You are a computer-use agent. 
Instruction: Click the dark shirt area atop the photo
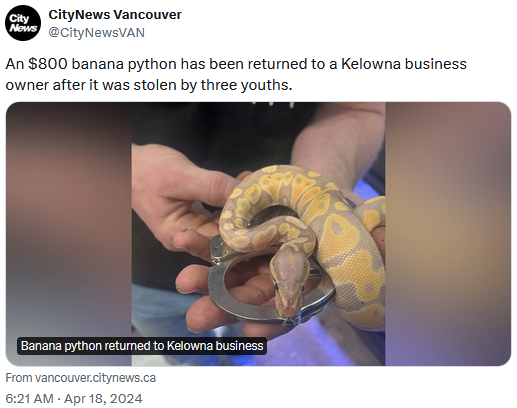(220, 133)
